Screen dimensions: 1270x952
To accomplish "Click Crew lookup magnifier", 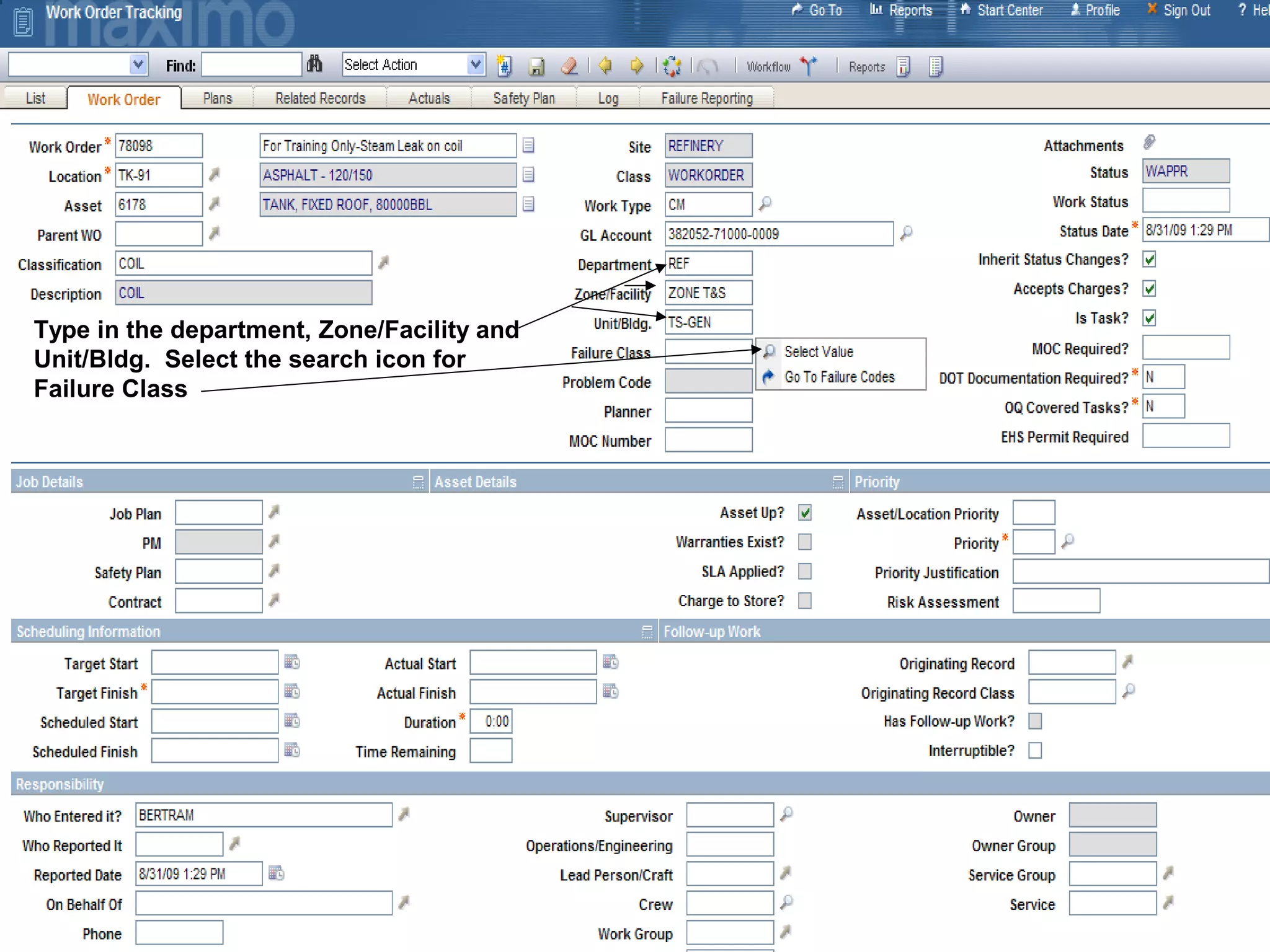I will 787,902.
